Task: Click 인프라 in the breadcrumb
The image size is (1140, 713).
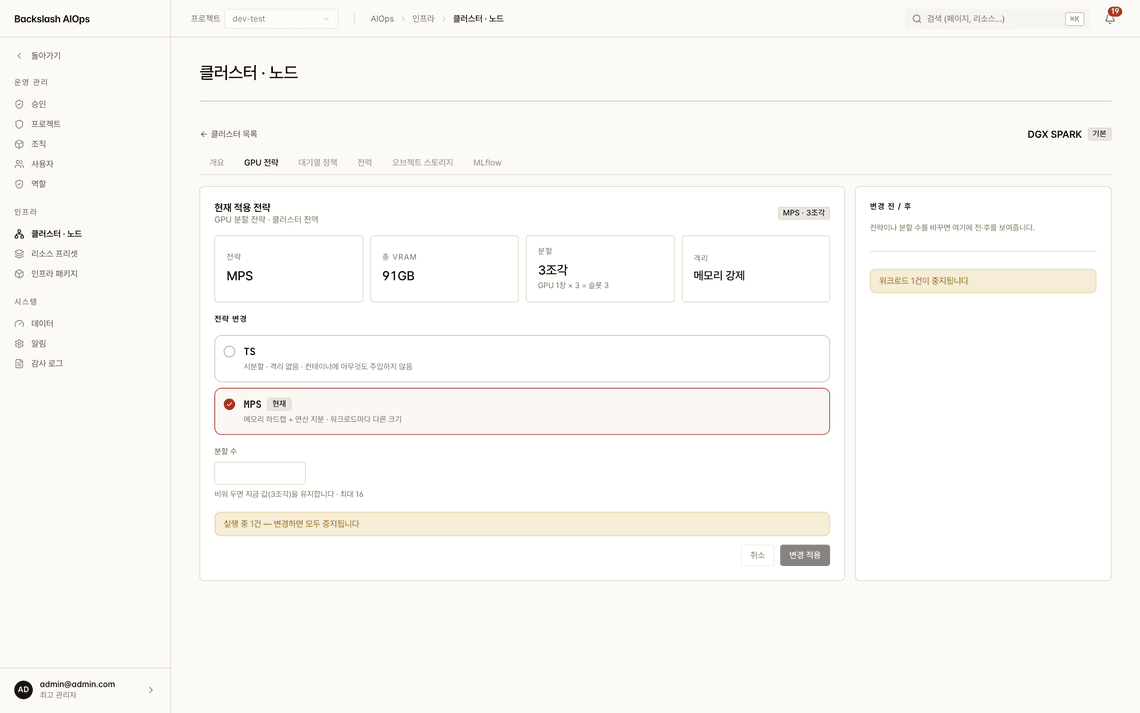Action: tap(422, 19)
